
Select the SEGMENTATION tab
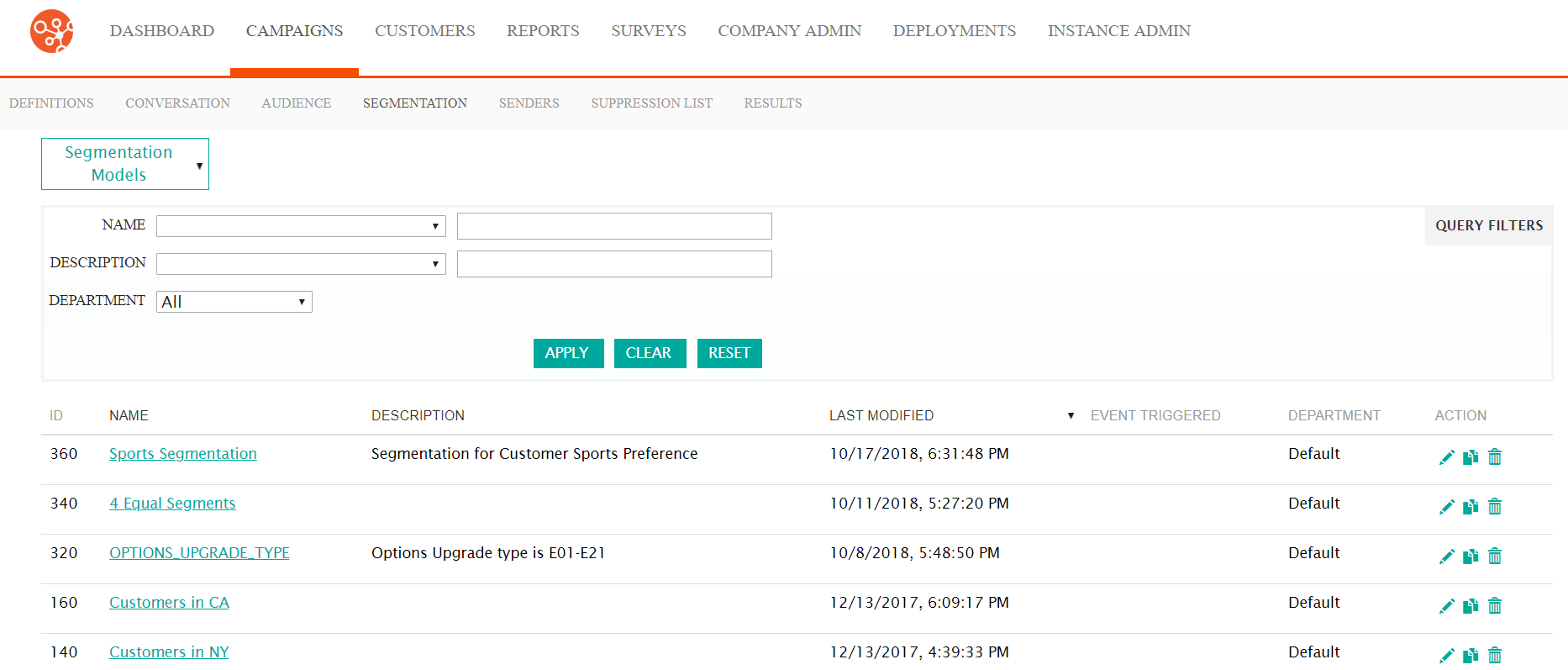pos(415,103)
